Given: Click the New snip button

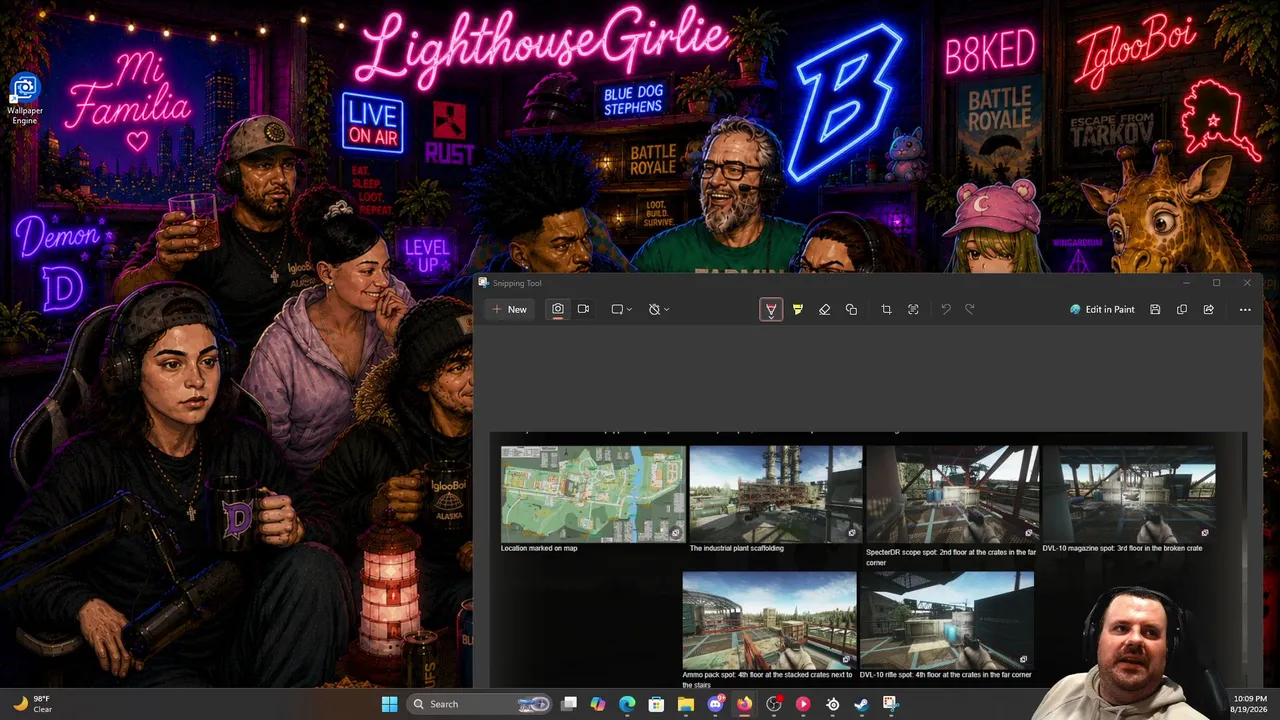Looking at the screenshot, I should pyautogui.click(x=509, y=310).
